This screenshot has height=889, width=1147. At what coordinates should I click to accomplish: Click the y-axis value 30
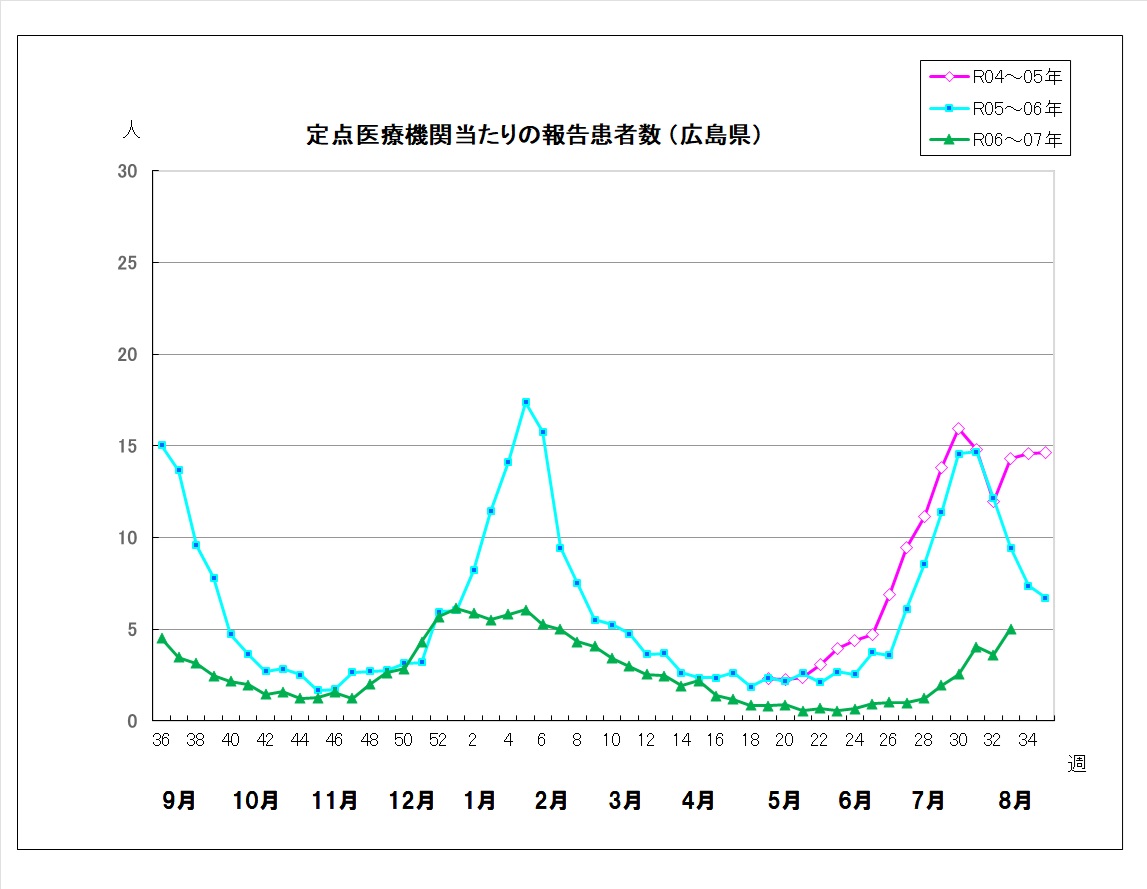(127, 171)
